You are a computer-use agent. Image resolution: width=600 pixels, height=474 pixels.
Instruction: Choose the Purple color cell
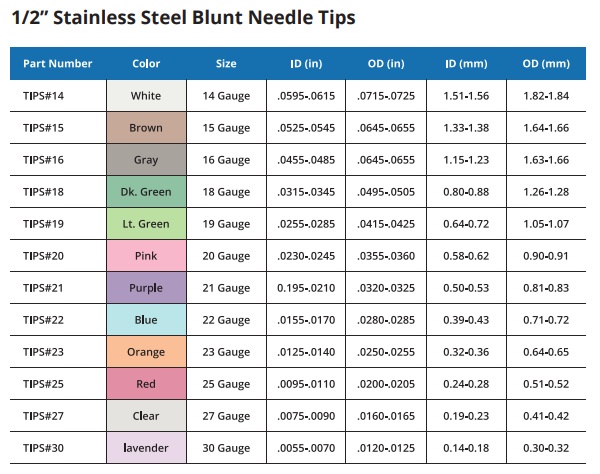[x=146, y=288]
